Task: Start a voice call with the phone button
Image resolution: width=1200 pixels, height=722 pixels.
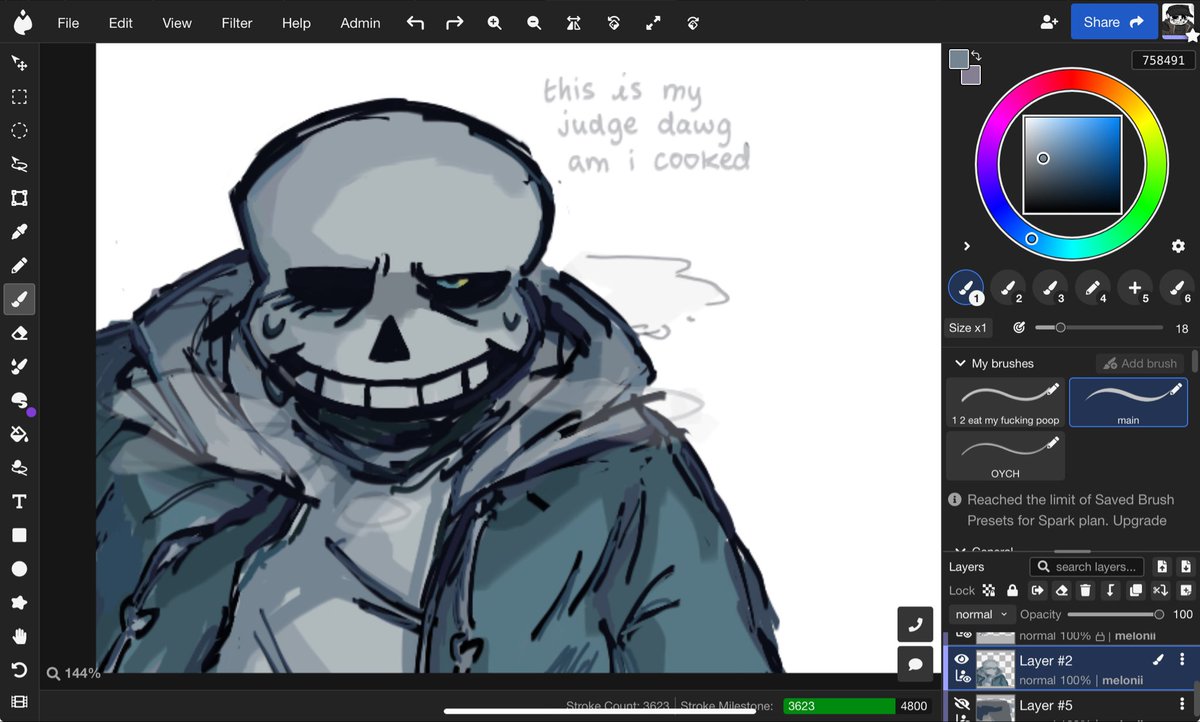Action: click(x=915, y=625)
